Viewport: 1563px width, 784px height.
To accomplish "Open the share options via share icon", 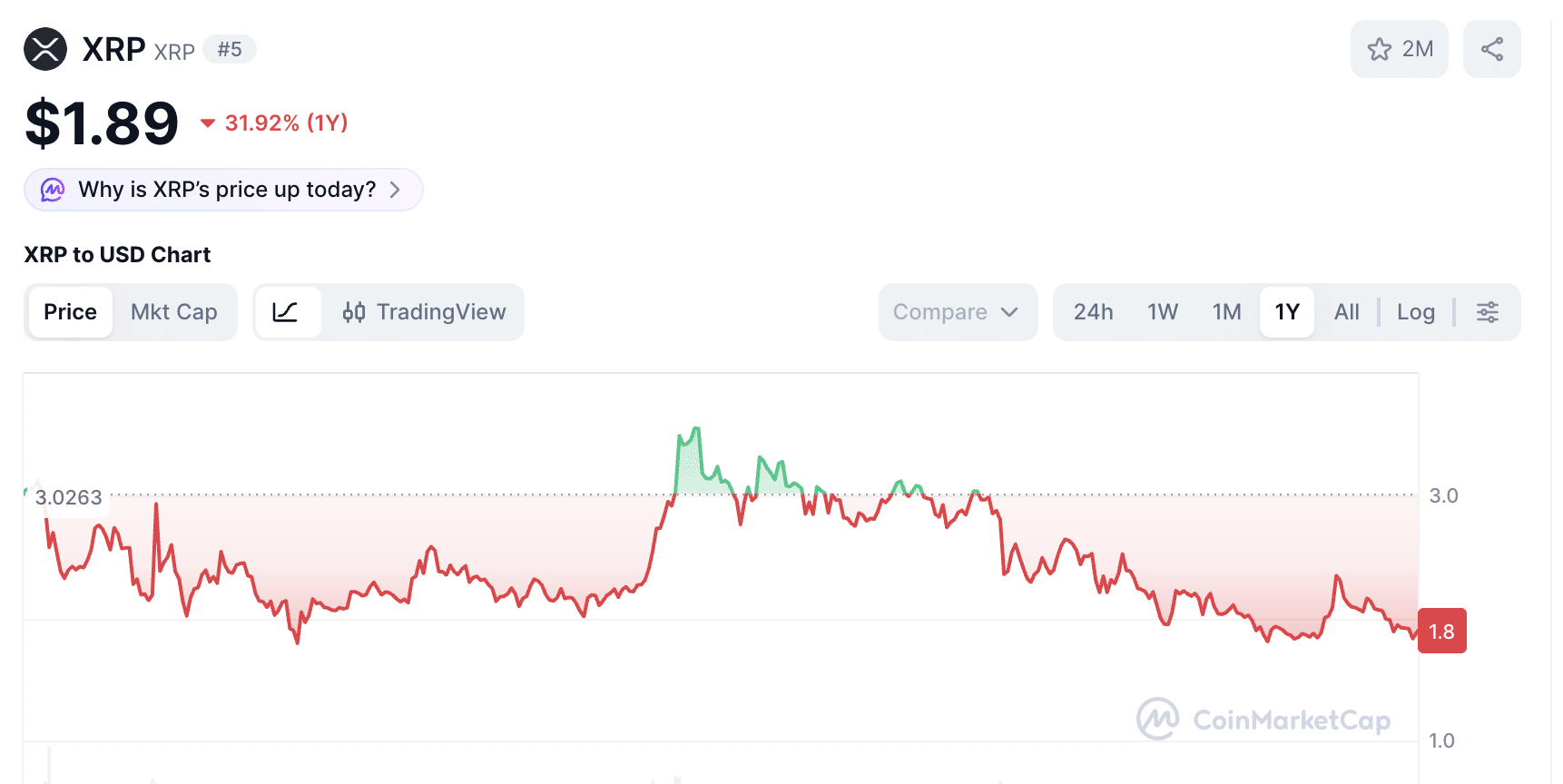I will click(x=1491, y=49).
